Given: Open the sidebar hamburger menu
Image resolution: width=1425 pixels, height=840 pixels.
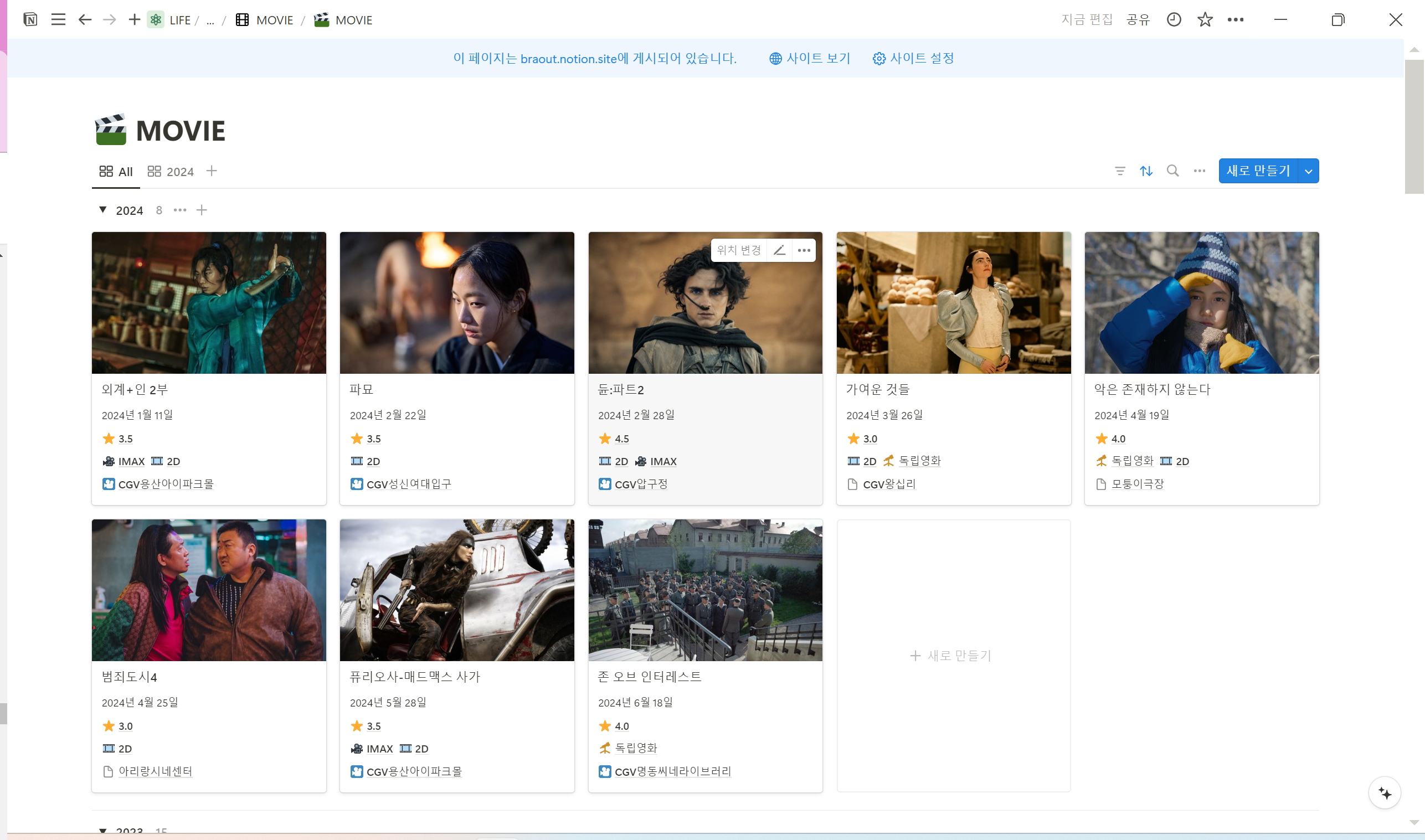Looking at the screenshot, I should click(x=58, y=20).
